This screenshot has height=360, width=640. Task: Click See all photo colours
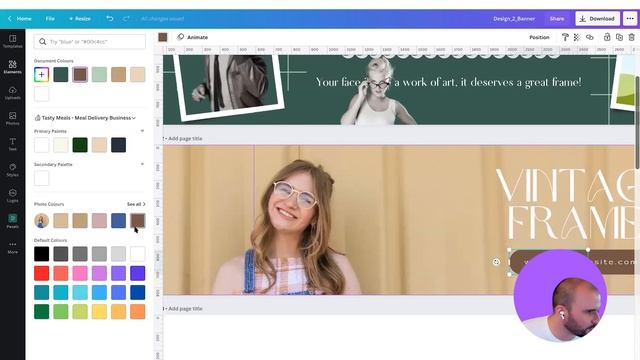[x=136, y=204]
